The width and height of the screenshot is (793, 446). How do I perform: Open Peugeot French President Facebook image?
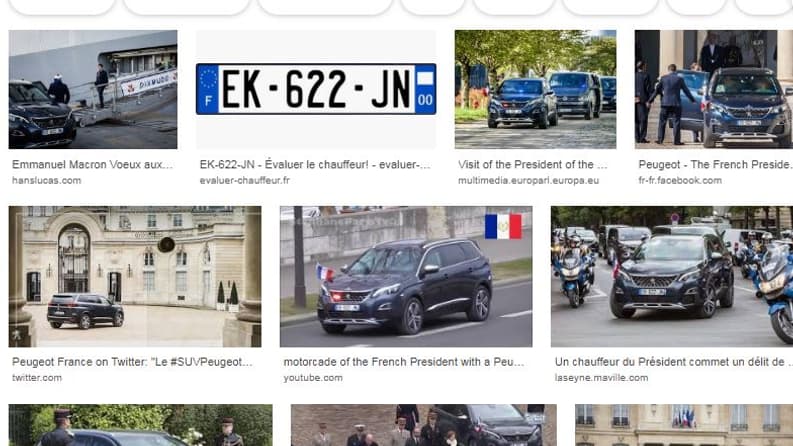714,89
